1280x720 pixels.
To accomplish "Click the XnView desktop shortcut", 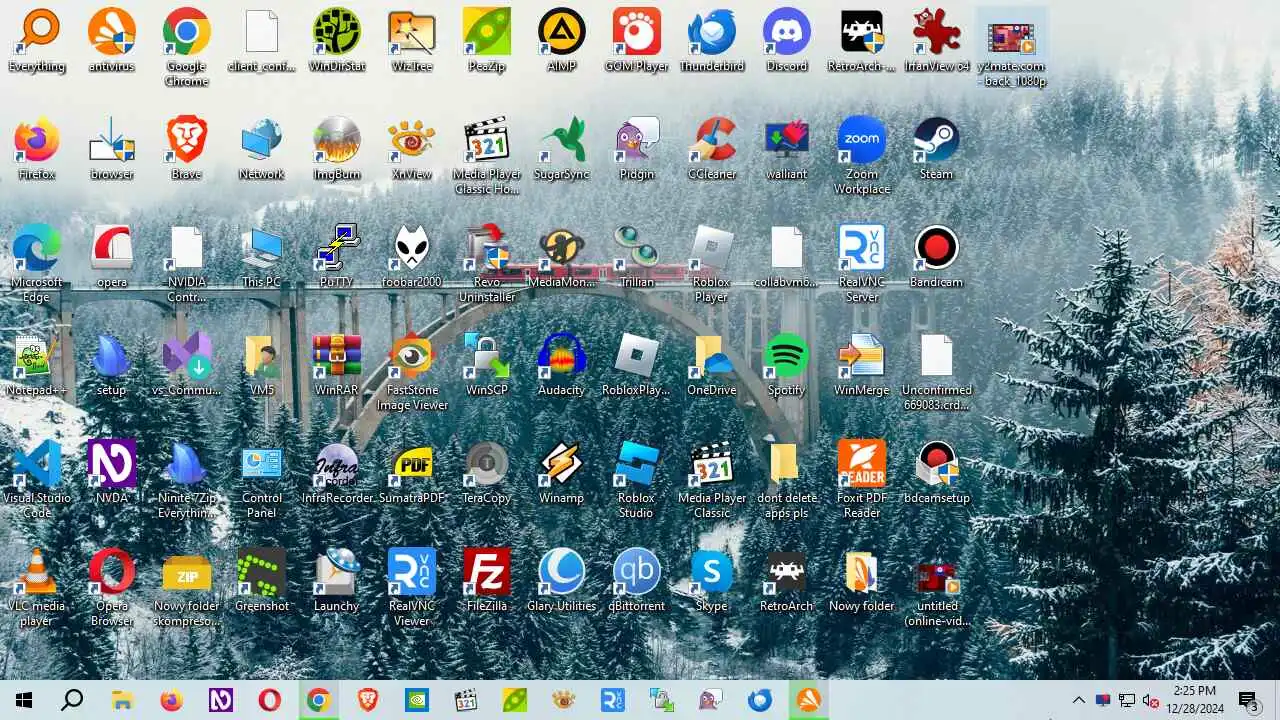I will (x=412, y=148).
